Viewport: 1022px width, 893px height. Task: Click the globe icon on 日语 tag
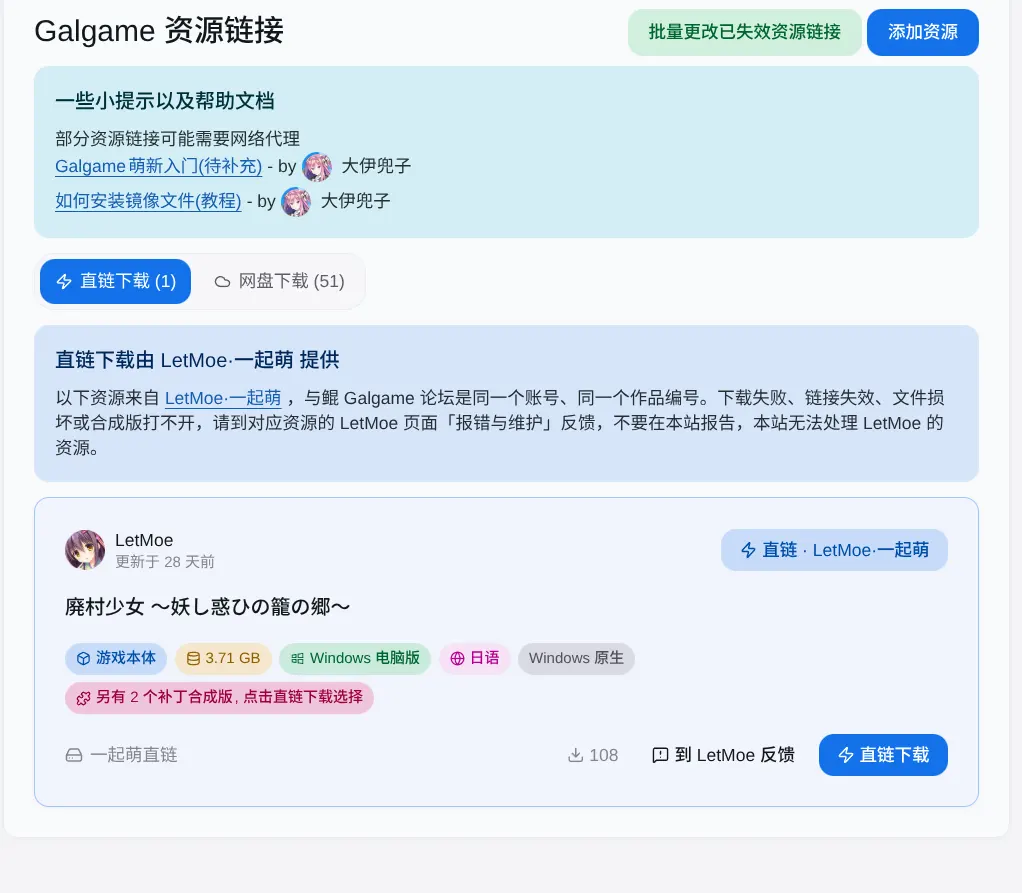458,658
